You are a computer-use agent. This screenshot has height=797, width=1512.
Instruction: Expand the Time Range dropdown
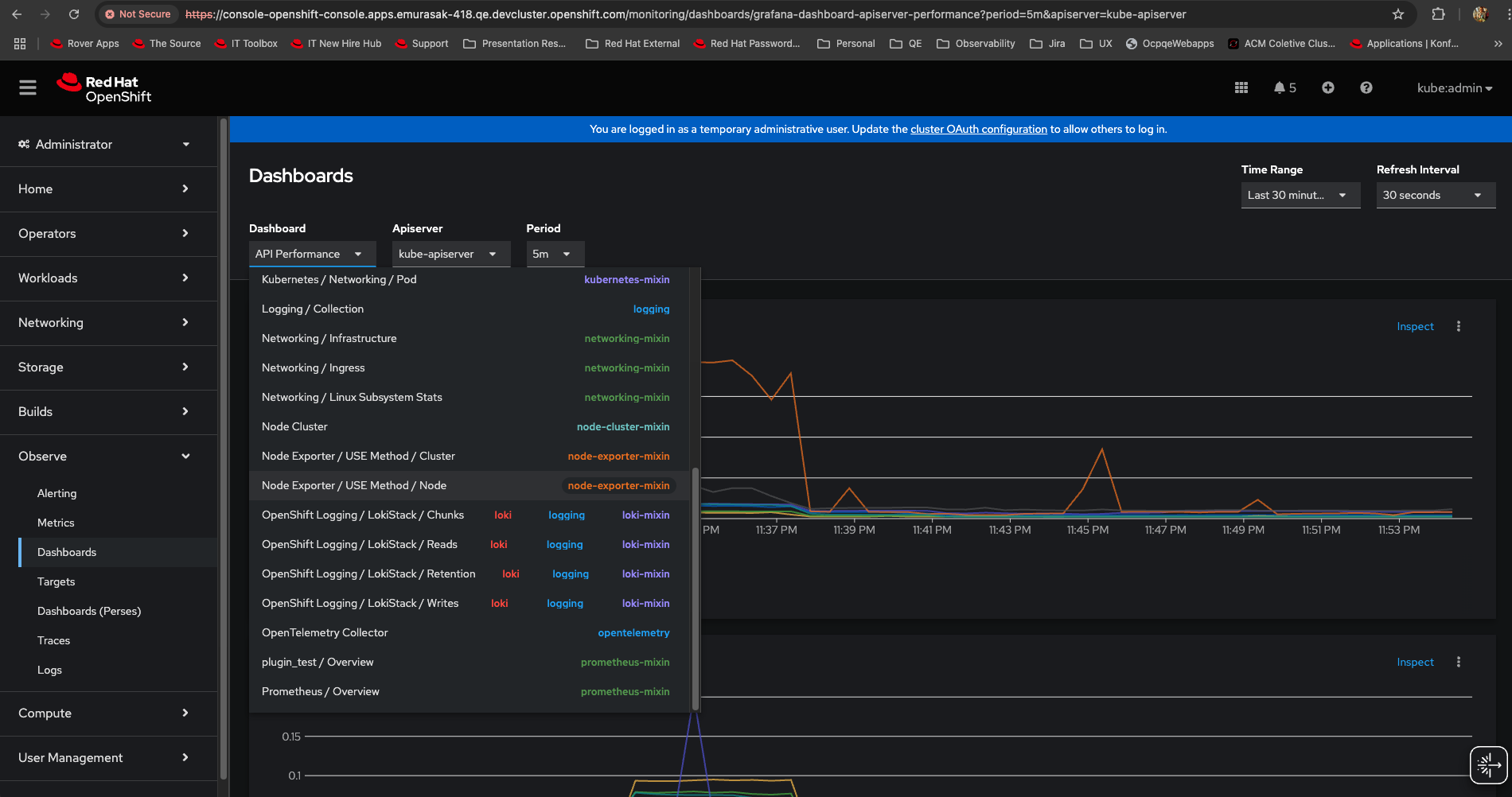coord(1300,196)
